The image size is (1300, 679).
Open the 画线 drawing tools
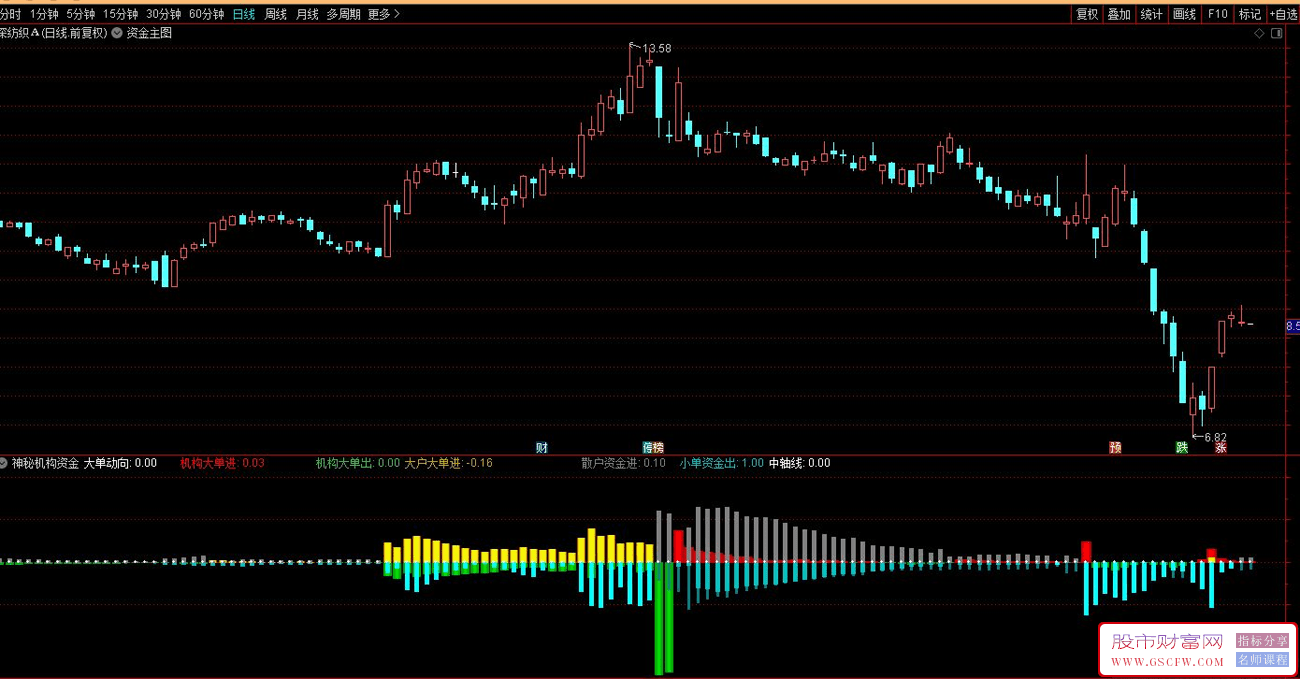pyautogui.click(x=1184, y=14)
